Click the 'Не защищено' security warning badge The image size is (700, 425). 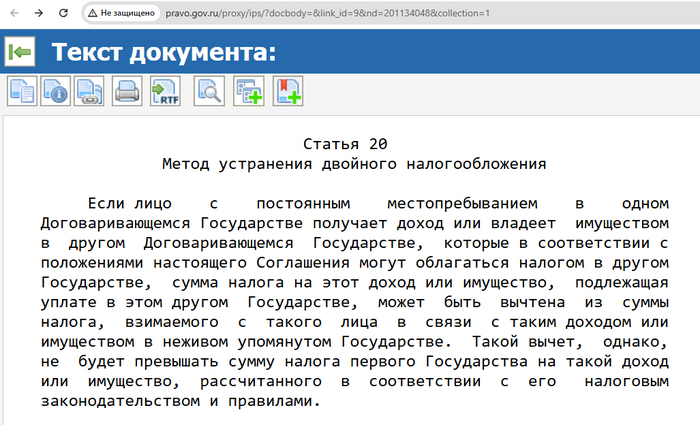[119, 14]
